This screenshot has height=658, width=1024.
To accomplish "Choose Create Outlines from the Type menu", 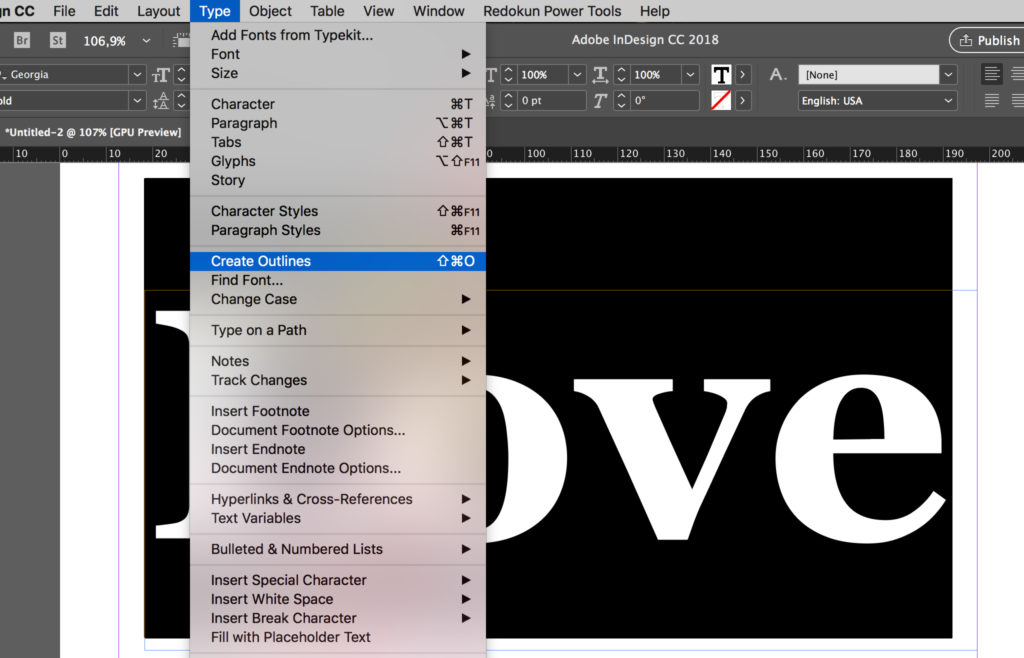I will (261, 261).
